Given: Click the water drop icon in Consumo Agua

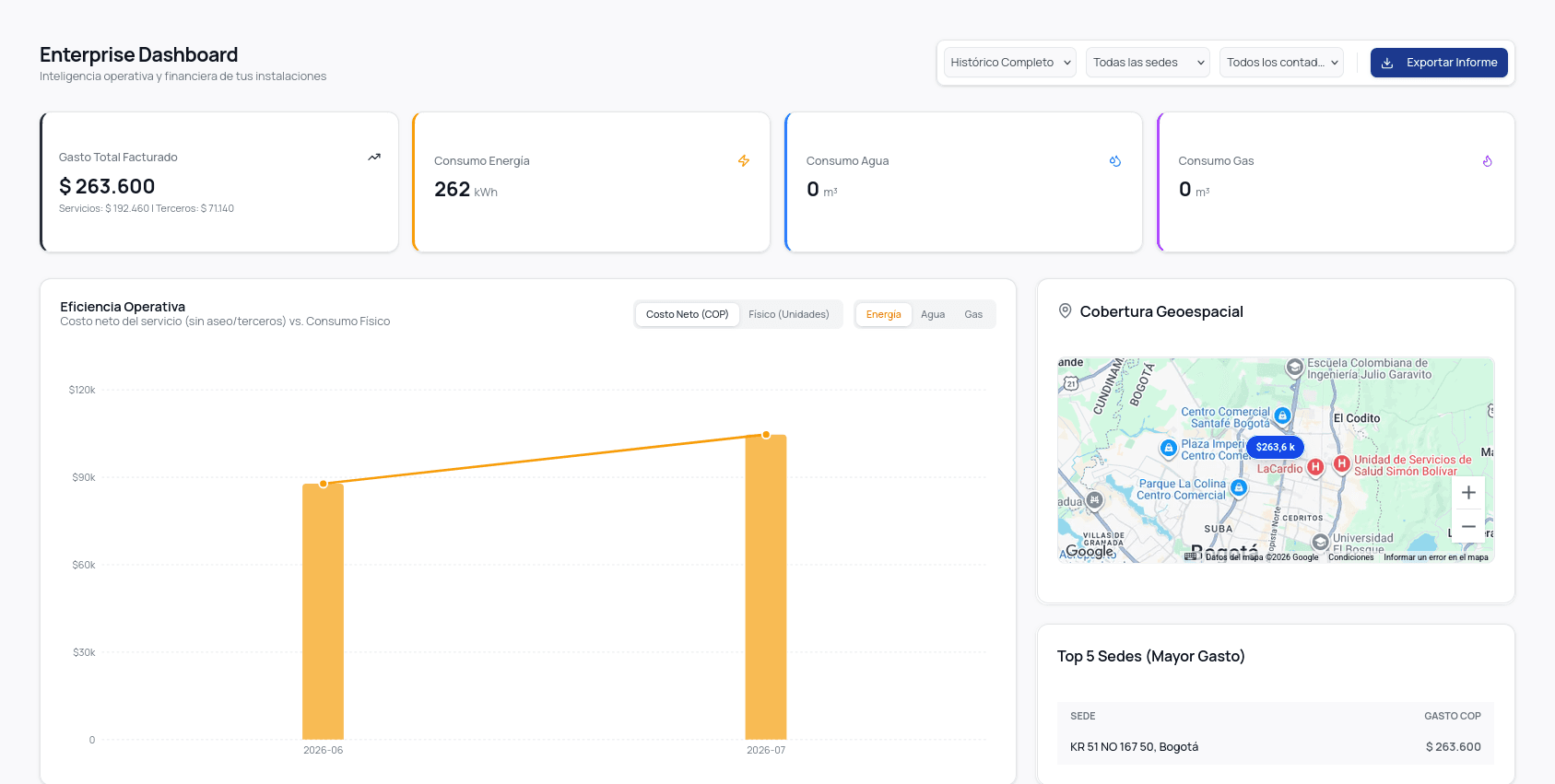Looking at the screenshot, I should tap(1115, 161).
